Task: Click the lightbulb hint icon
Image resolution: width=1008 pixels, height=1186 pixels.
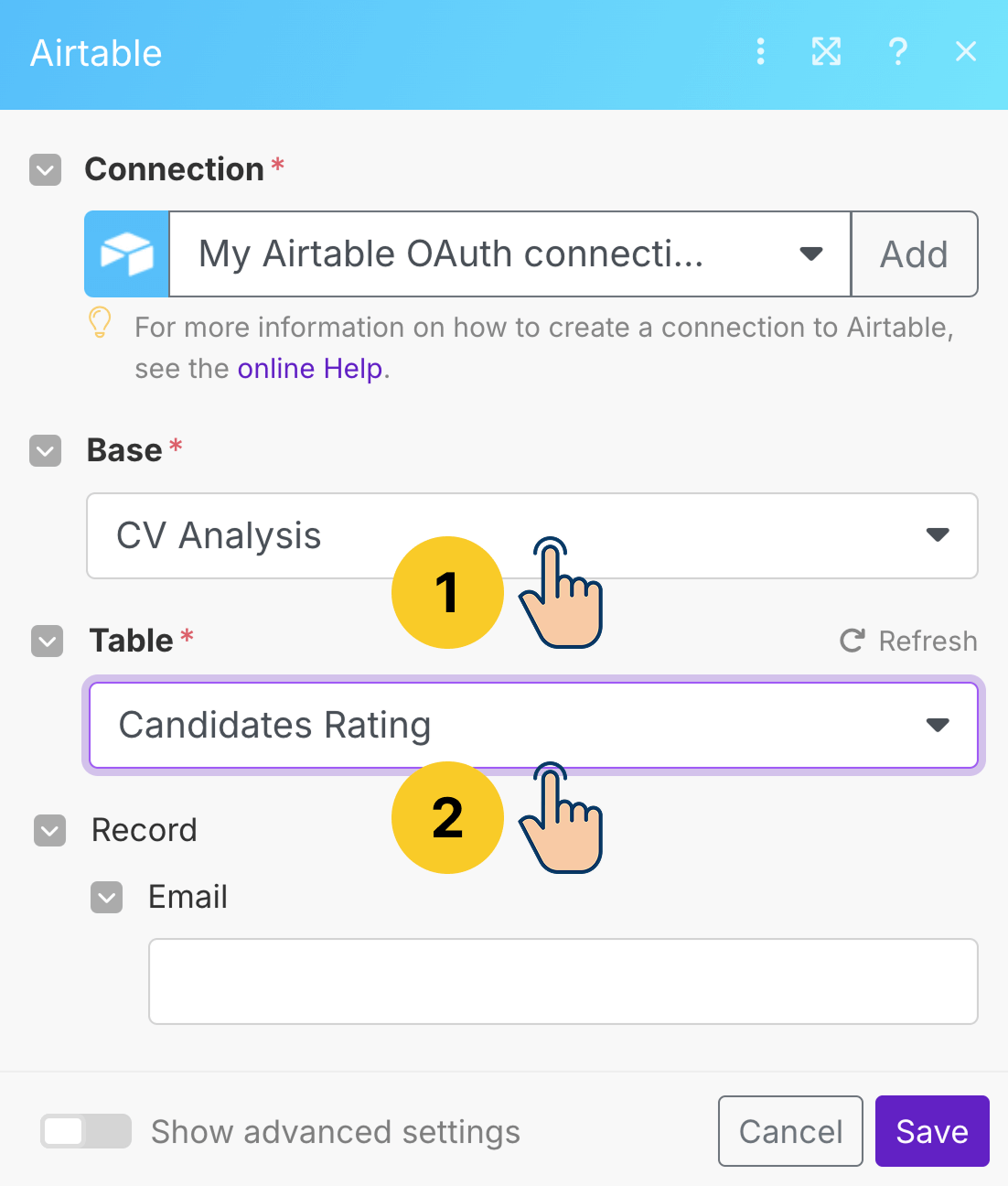Action: (100, 323)
